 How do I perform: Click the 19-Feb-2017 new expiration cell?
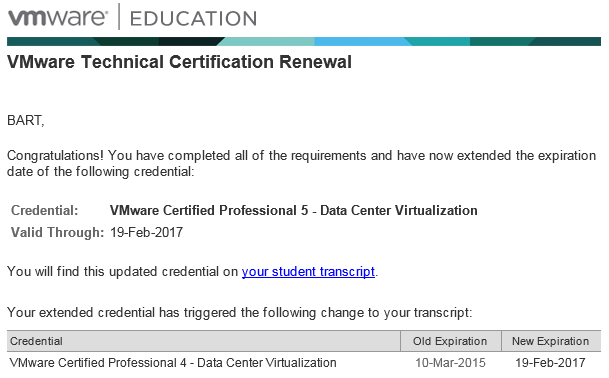pos(550,363)
